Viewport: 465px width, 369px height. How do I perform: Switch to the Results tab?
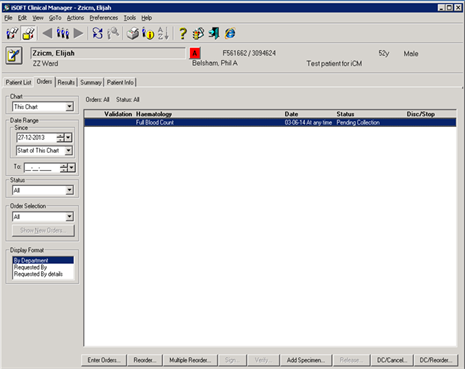click(66, 82)
